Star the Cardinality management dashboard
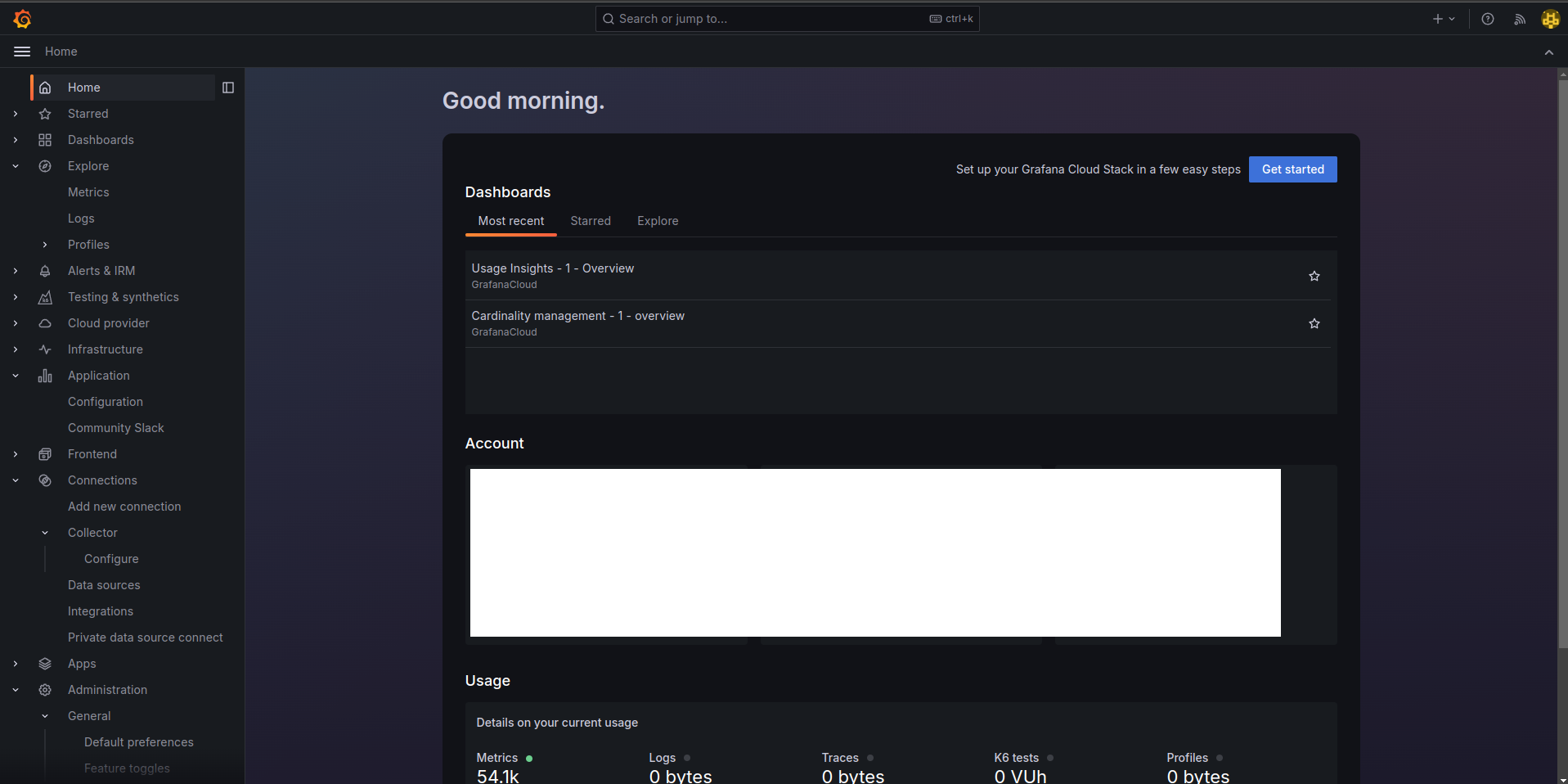Viewport: 1568px width, 784px height. 1314,323
